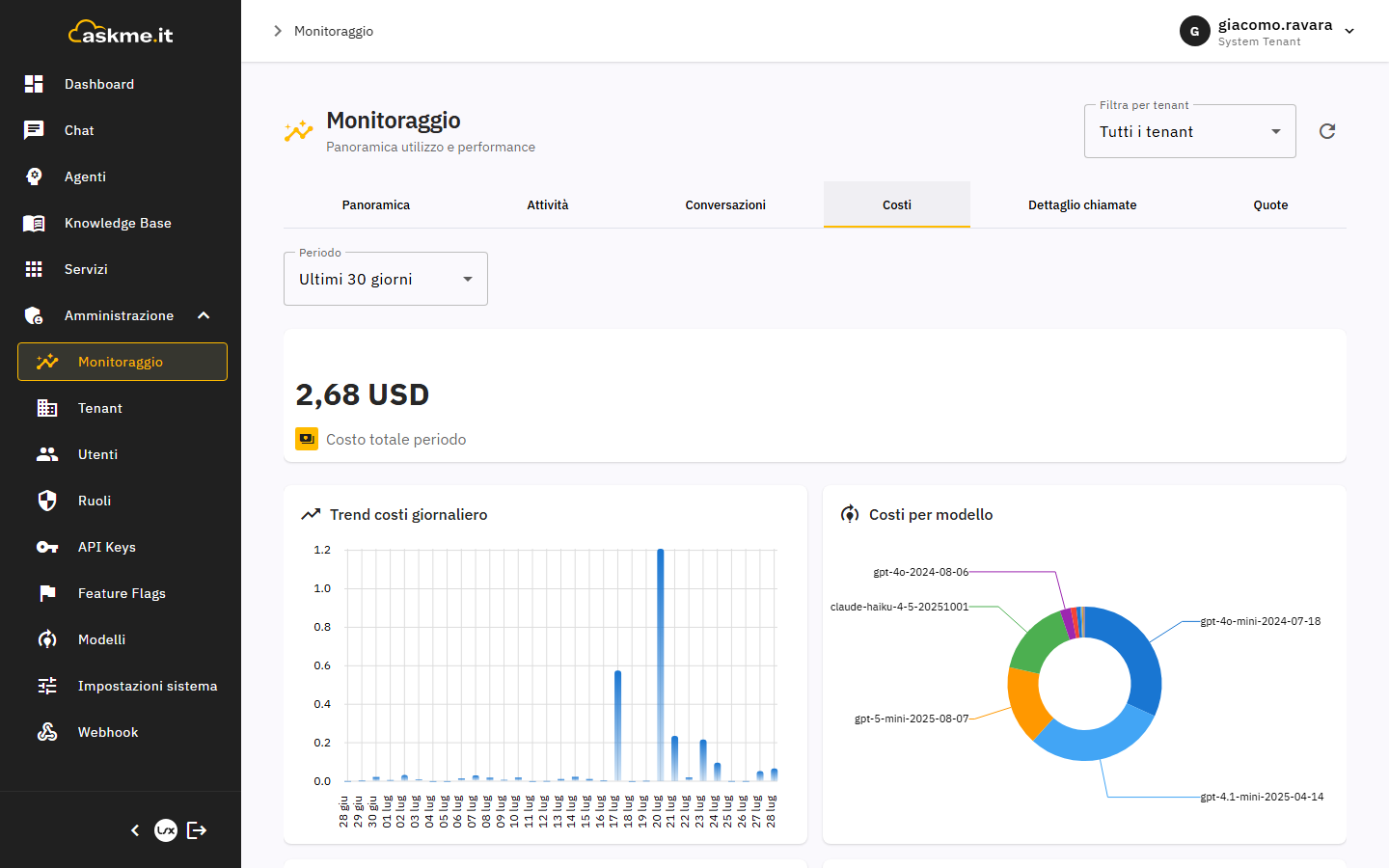Open the Feature Flags flag icon

47,593
